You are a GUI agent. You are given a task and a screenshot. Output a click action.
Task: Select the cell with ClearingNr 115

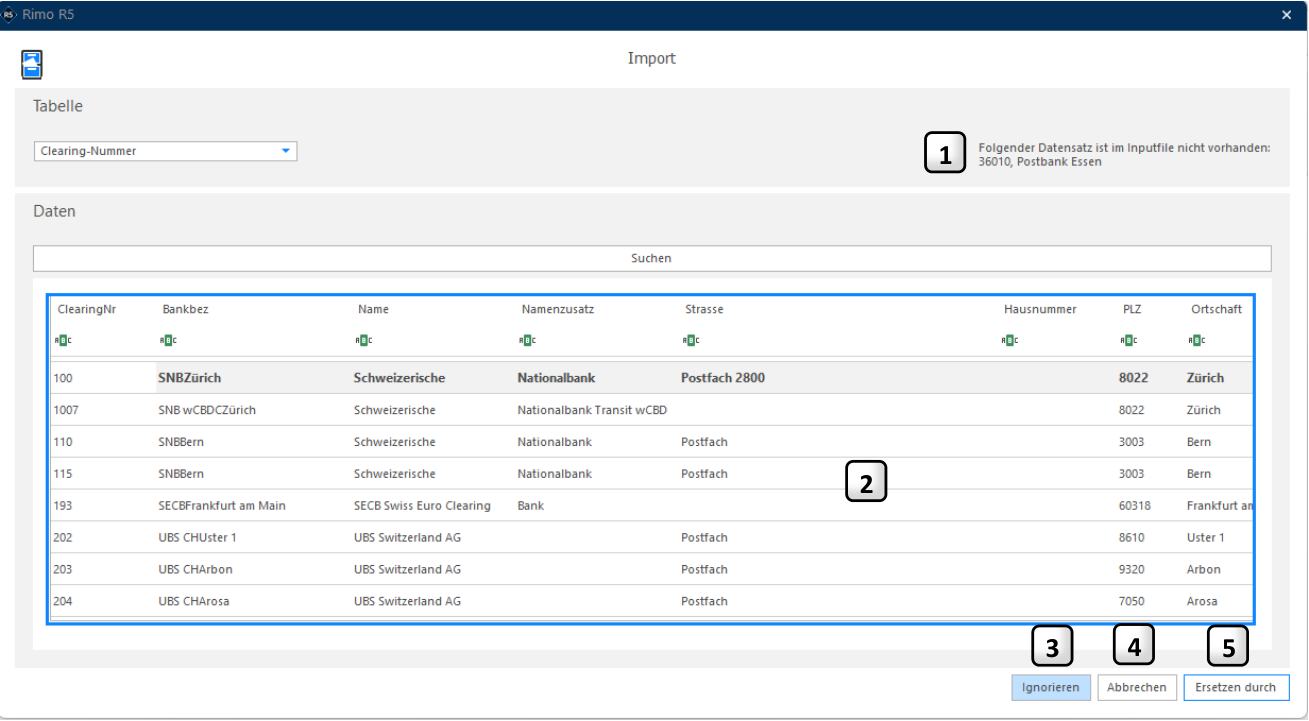62,474
